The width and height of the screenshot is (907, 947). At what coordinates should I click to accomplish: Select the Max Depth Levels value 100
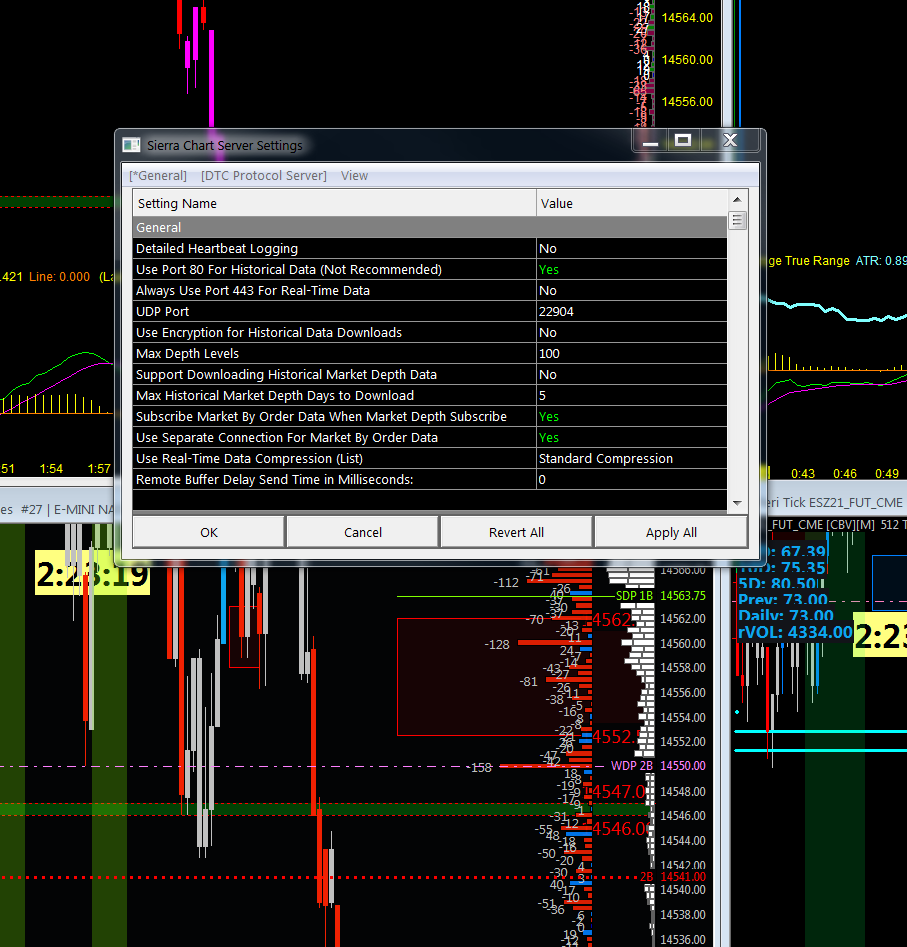631,353
